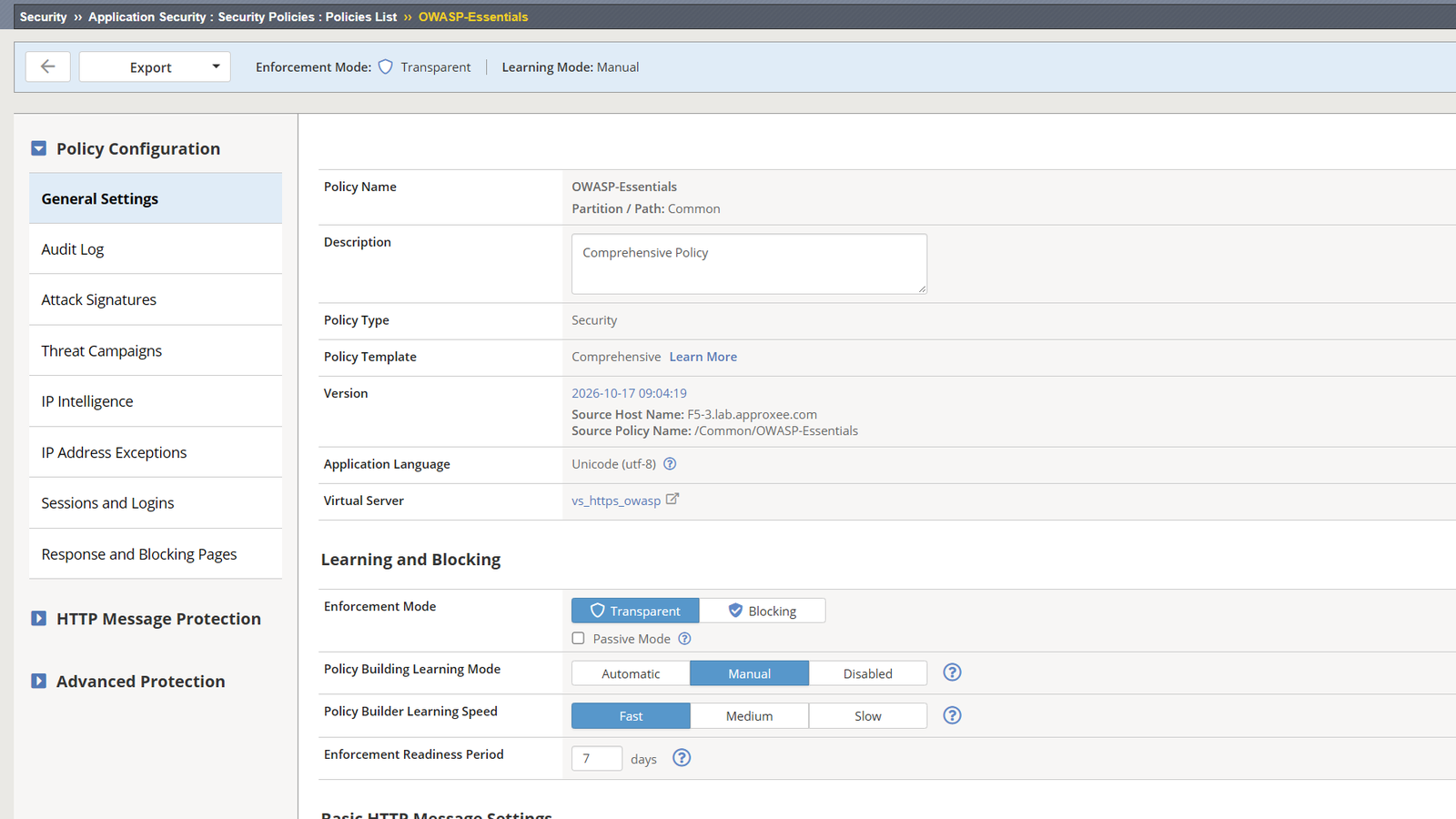This screenshot has height=819, width=1456.
Task: Click the Learning and Blocking heading
Action: click(410, 560)
